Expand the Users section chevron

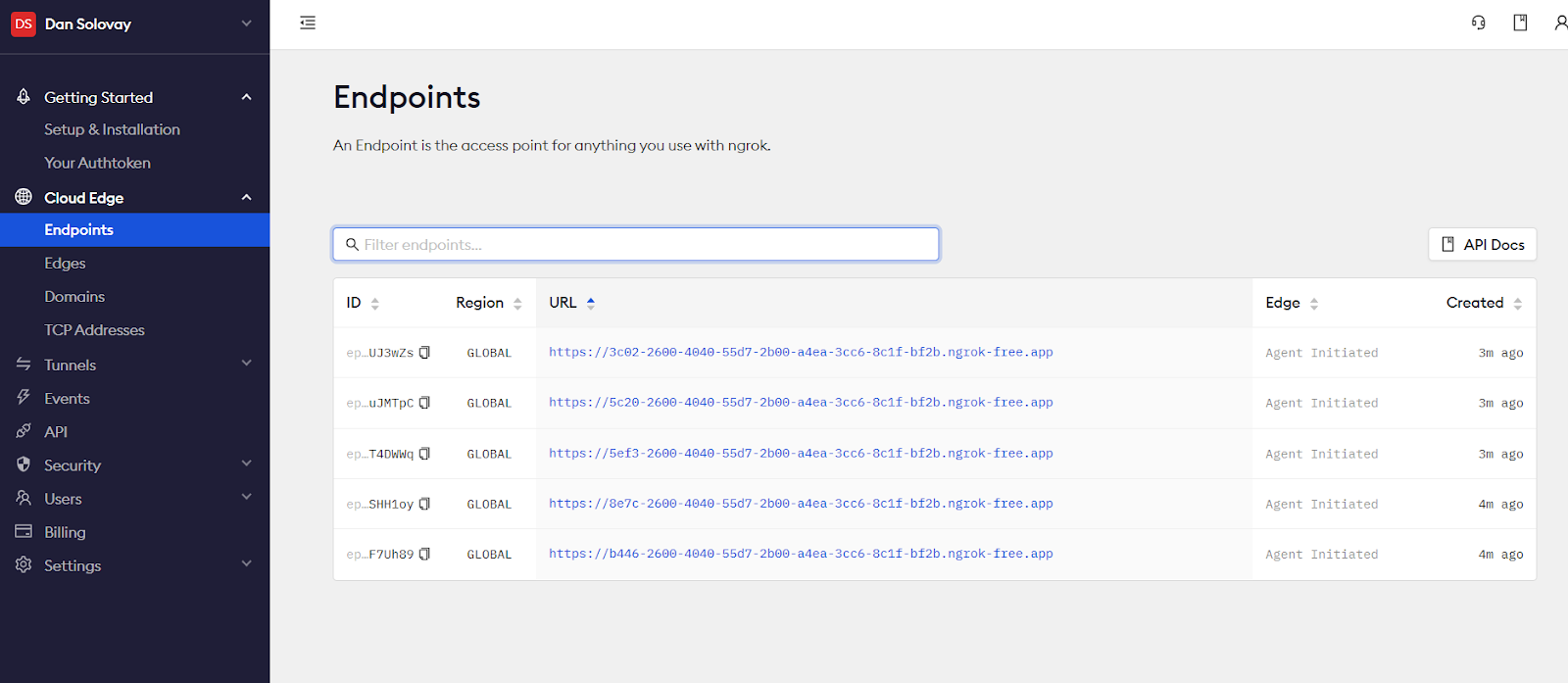[x=246, y=496]
